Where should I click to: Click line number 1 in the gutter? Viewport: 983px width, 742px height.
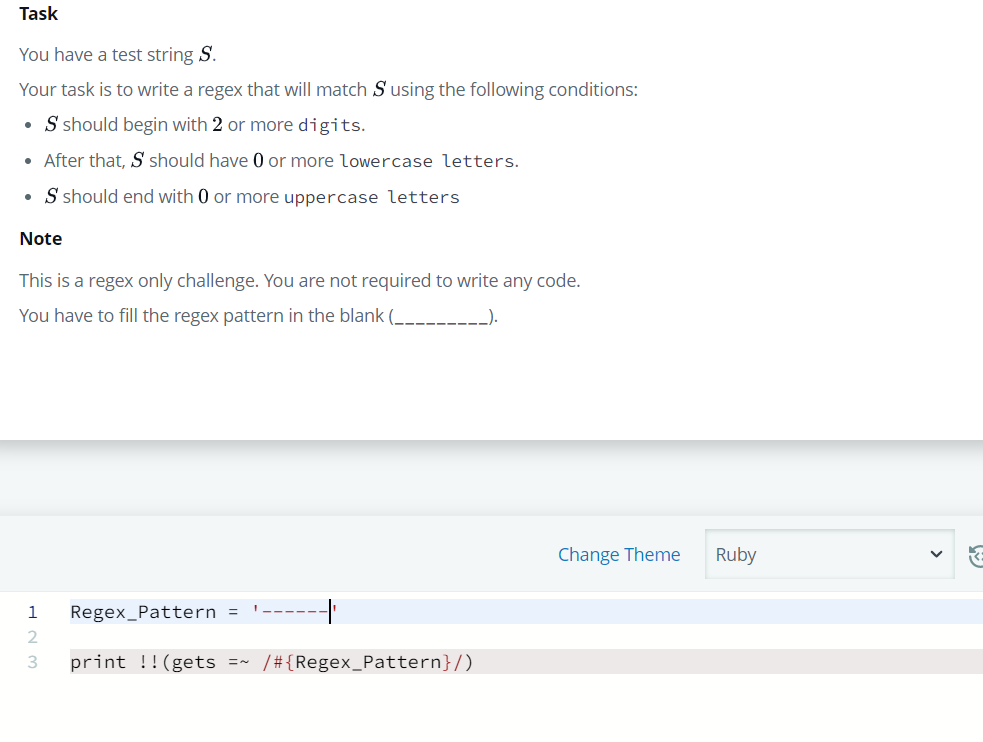(33, 611)
